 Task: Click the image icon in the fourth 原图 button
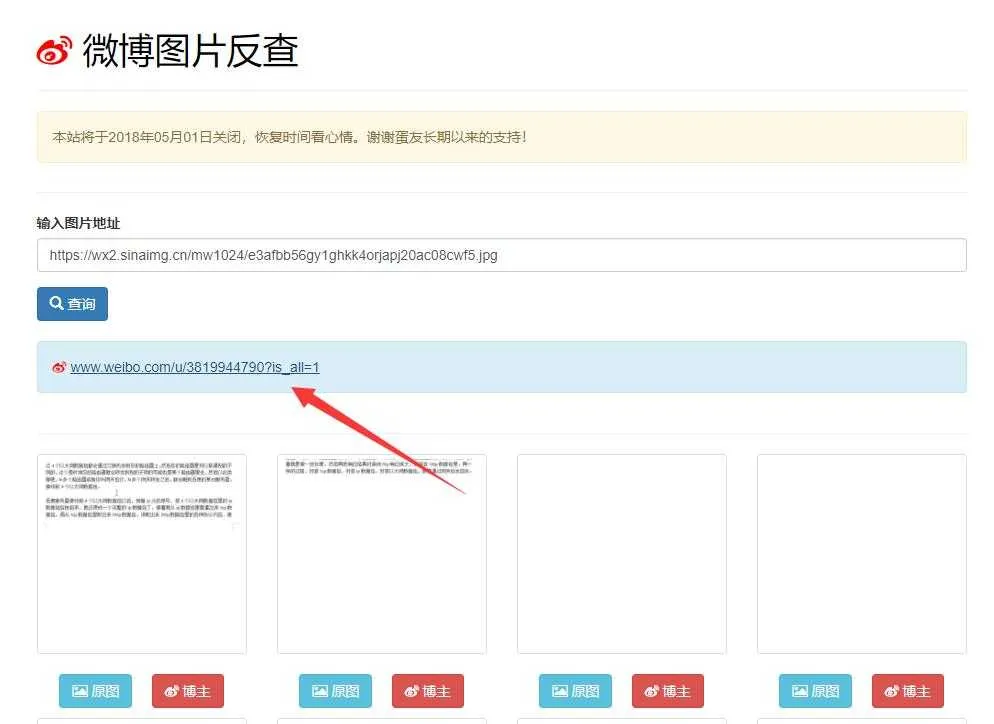click(799, 690)
